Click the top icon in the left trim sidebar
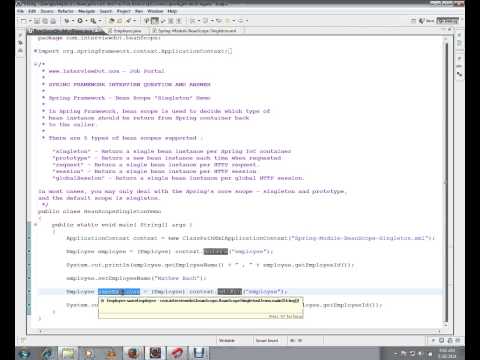 tap(20, 35)
